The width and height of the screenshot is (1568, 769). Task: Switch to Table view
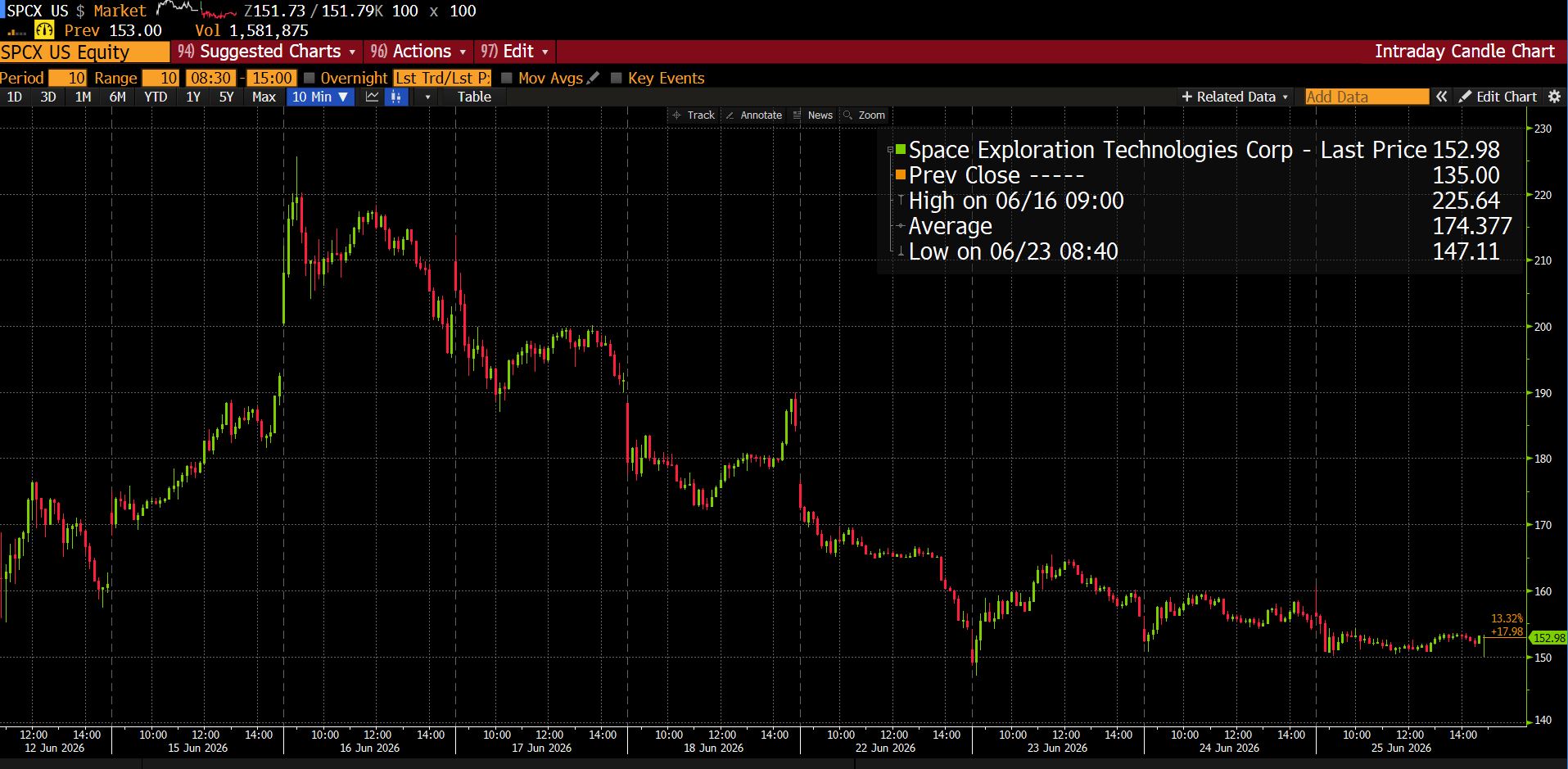(x=474, y=97)
